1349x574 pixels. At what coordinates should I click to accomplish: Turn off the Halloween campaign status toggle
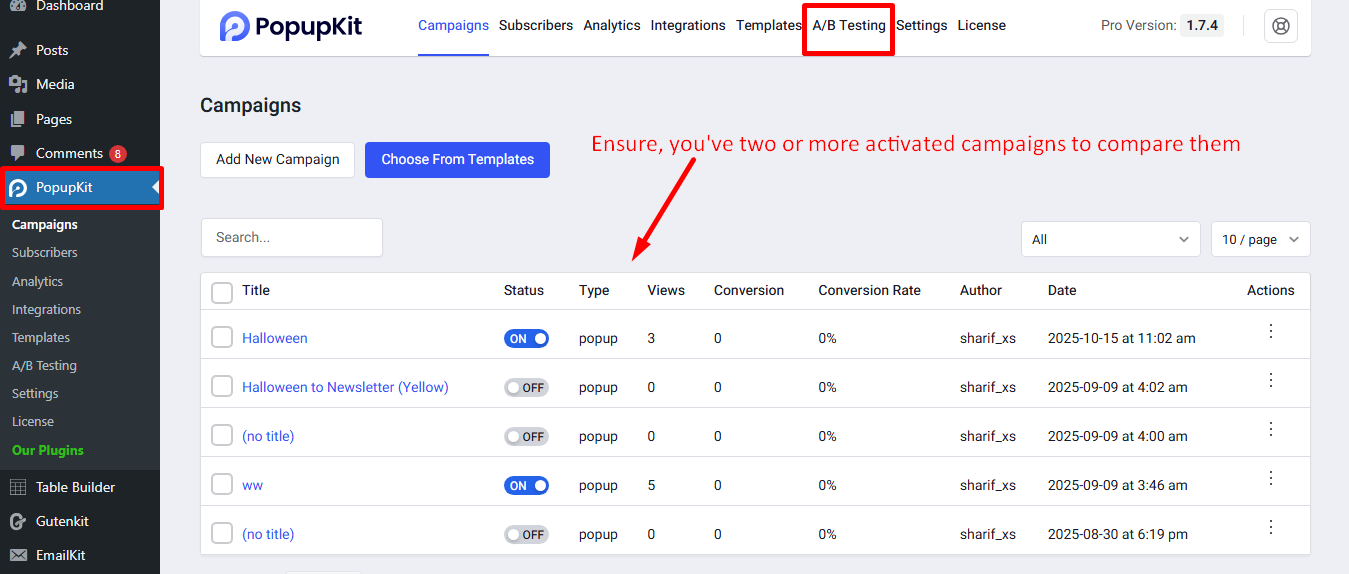(x=526, y=338)
